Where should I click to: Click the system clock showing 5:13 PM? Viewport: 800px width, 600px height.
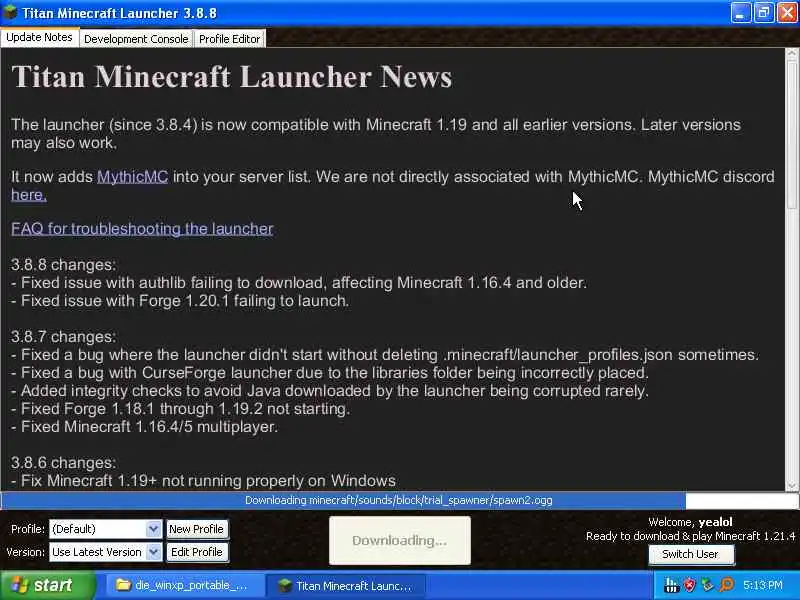pos(762,585)
